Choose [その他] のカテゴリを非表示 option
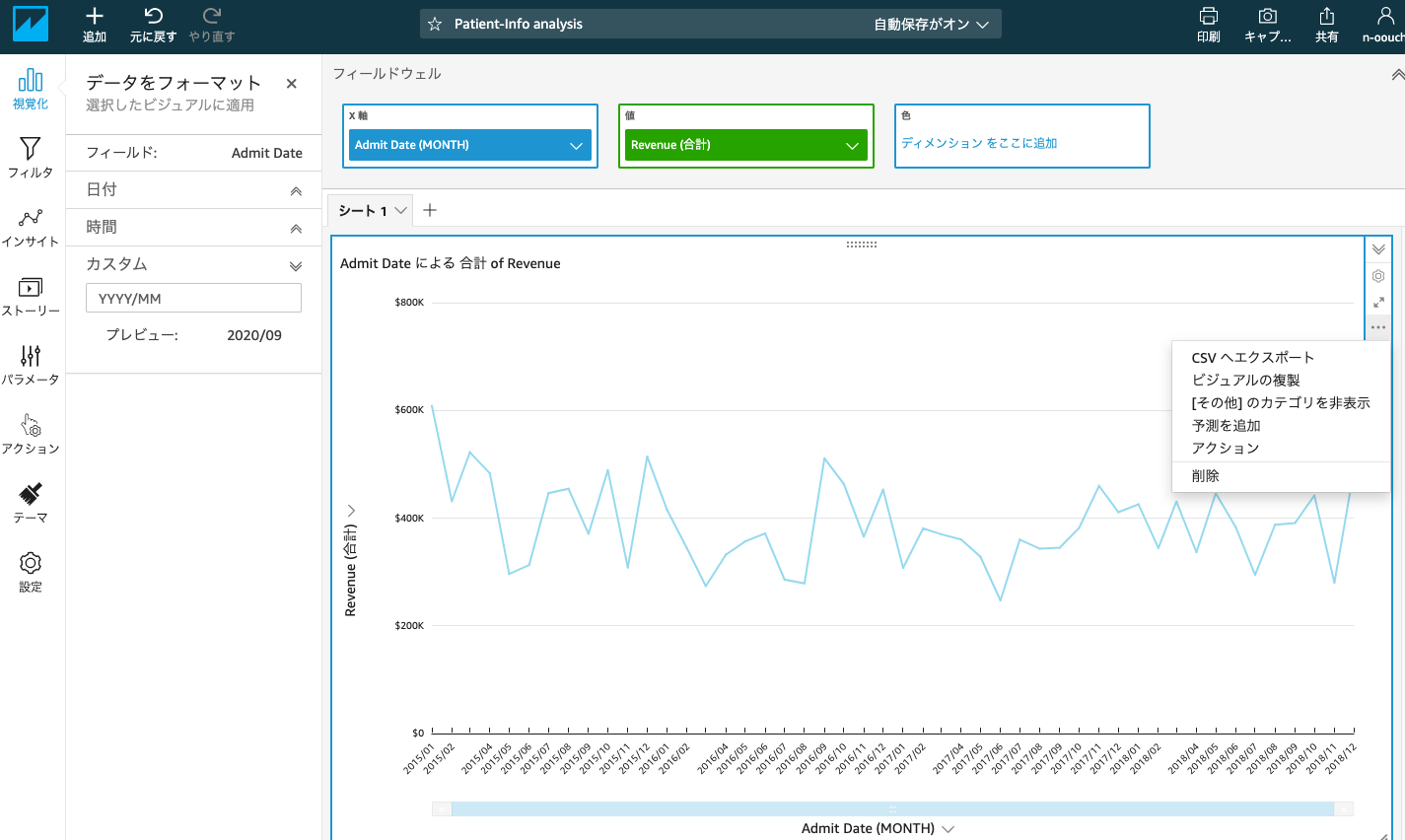The width and height of the screenshot is (1405, 840). pos(1281,403)
